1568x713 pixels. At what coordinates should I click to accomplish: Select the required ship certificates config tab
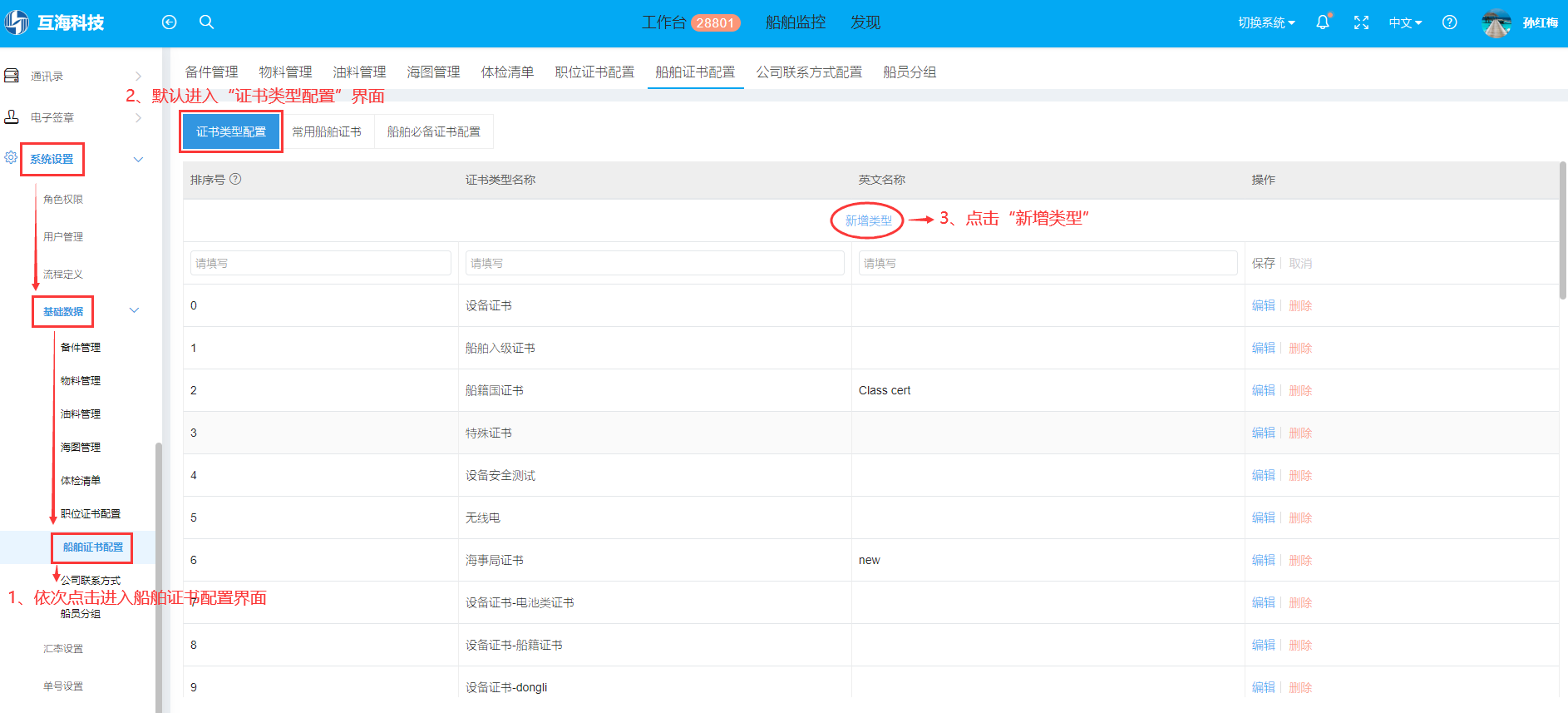pos(434,131)
